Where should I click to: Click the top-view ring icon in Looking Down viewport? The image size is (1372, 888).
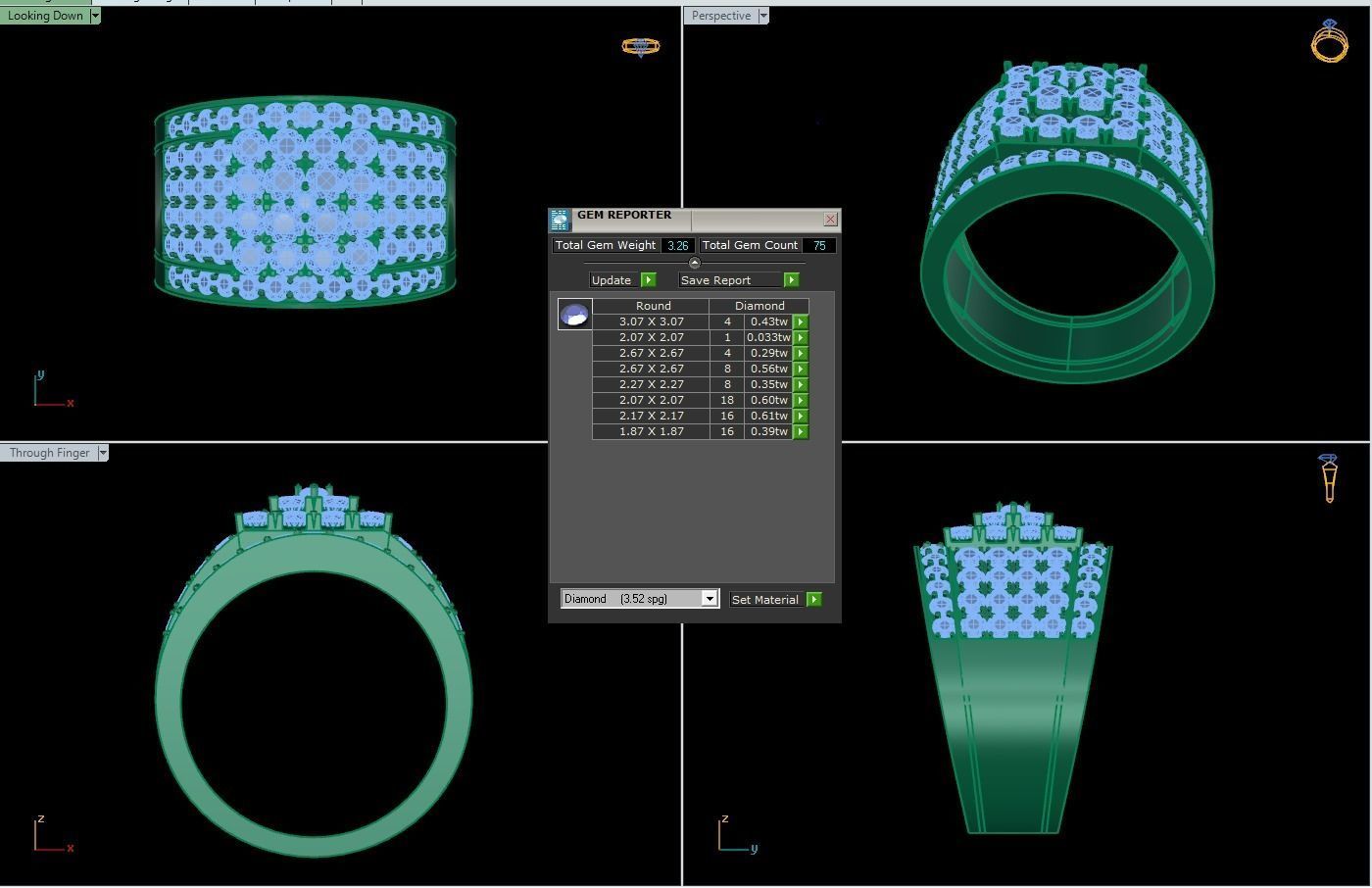point(641,46)
